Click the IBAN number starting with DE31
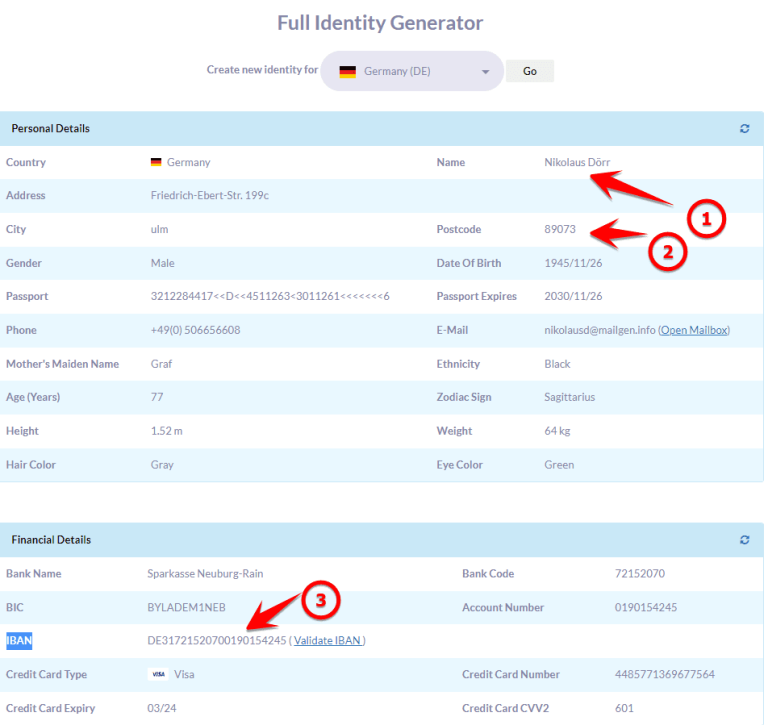This screenshot has height=725, width=768. tap(216, 641)
